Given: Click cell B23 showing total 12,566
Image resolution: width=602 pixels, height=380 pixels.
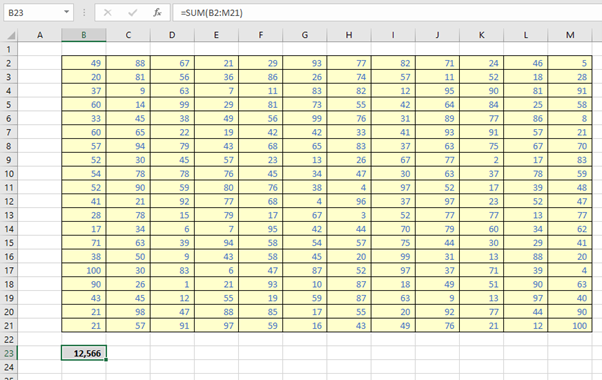Looking at the screenshot, I should click(84, 353).
